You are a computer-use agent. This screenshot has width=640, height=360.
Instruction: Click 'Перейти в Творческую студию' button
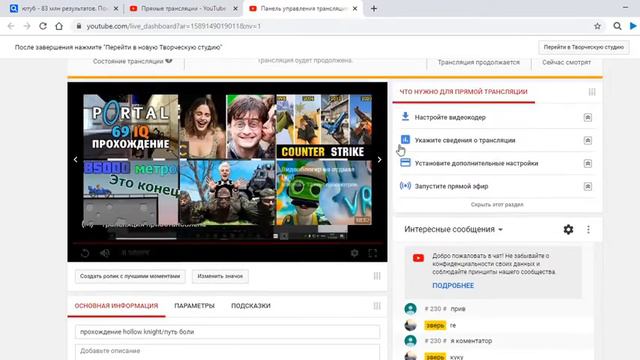(584, 47)
